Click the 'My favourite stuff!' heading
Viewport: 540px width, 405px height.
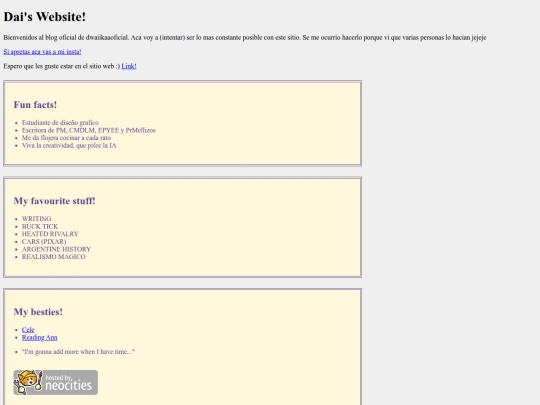pos(54,201)
